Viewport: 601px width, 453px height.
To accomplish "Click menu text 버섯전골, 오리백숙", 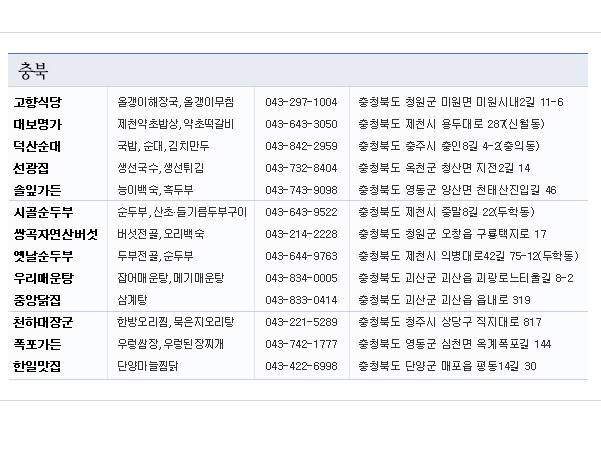I will tap(161, 234).
